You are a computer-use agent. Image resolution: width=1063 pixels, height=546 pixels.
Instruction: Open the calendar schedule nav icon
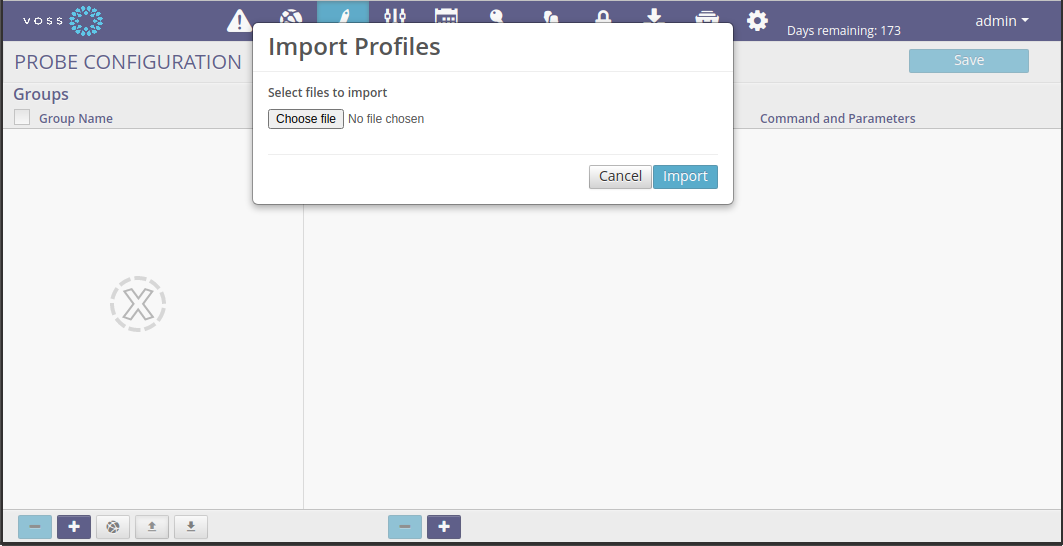click(x=446, y=15)
